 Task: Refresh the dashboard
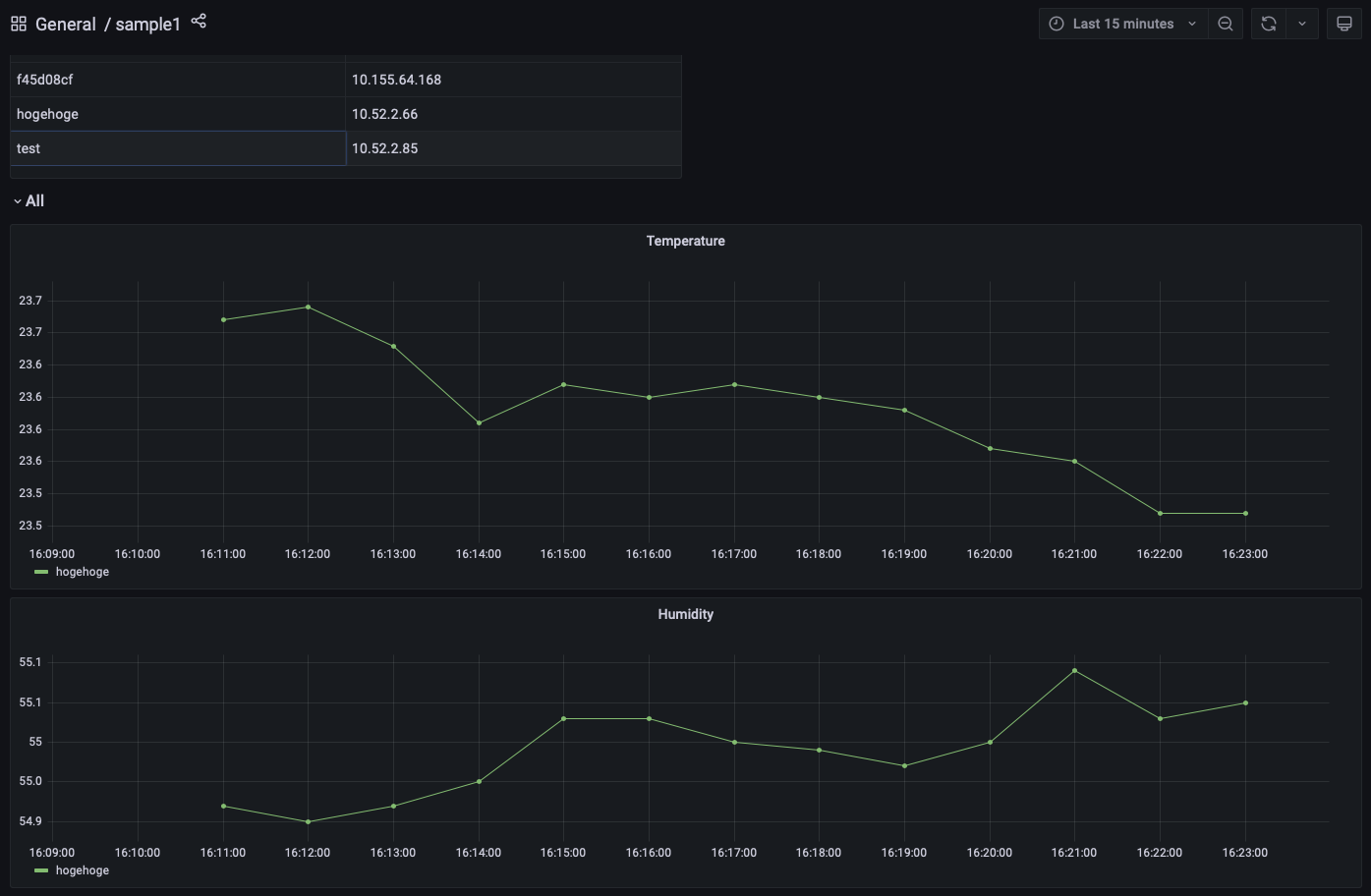click(x=1269, y=24)
